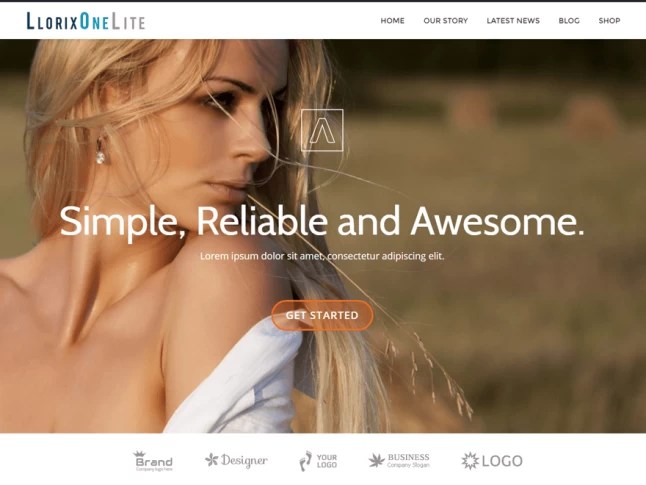Click the Get Started button
This screenshot has width=646, height=485.
tap(322, 315)
